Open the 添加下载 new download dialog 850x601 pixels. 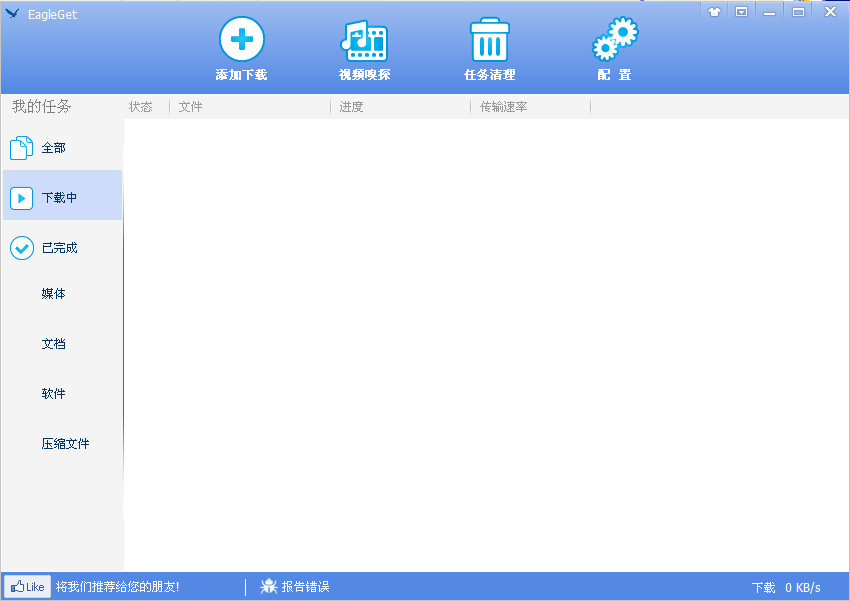point(240,46)
